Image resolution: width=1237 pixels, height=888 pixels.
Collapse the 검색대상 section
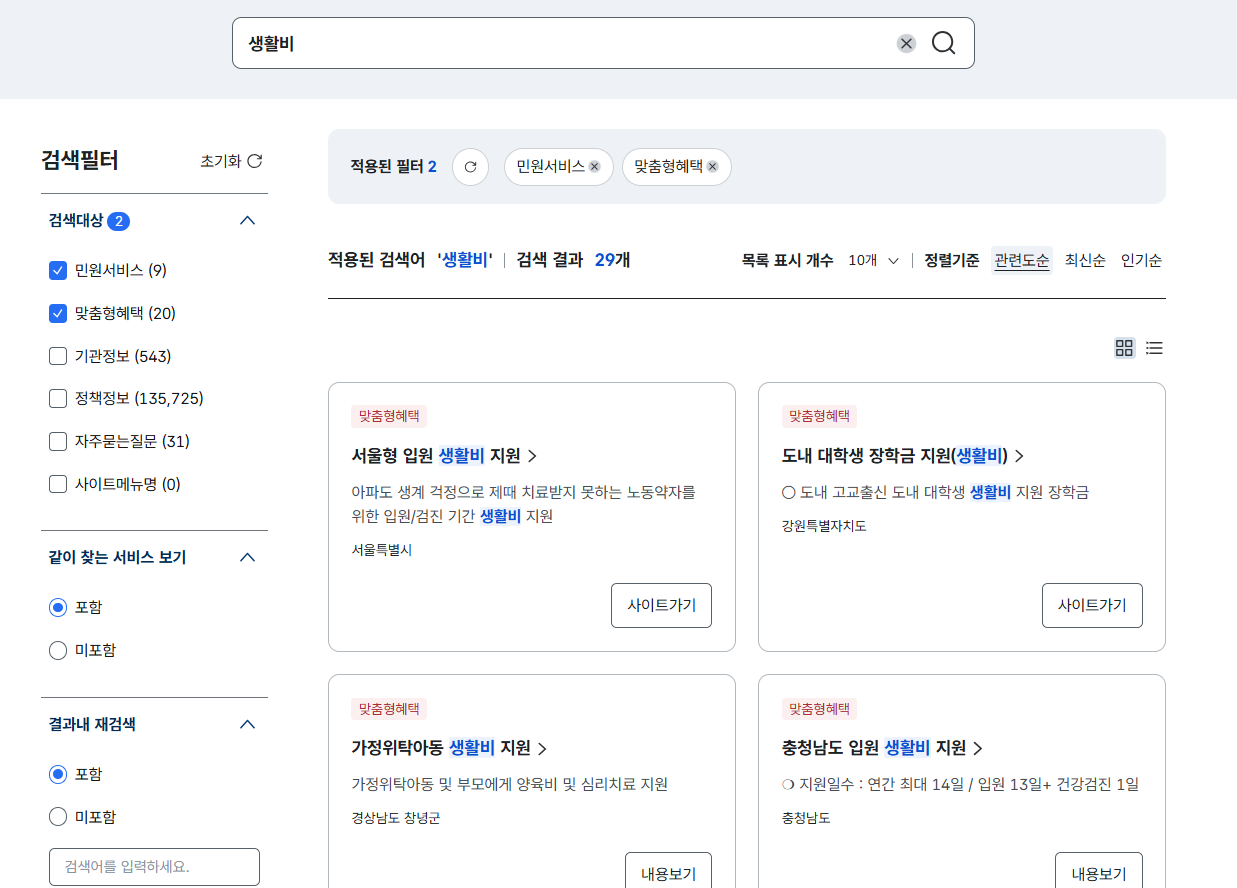[247, 220]
